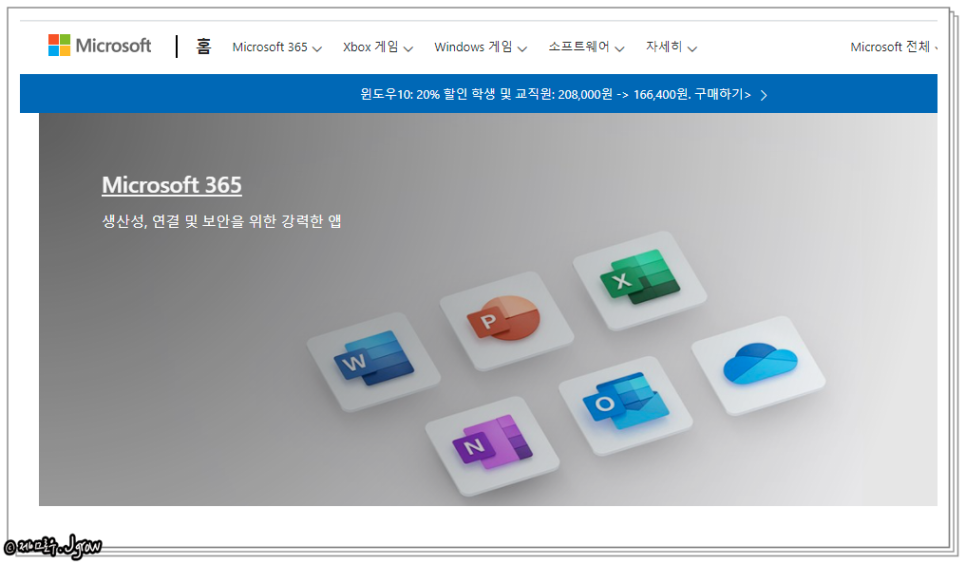Click the Excel app icon
Screen dimensions: 966x564
(641, 277)
